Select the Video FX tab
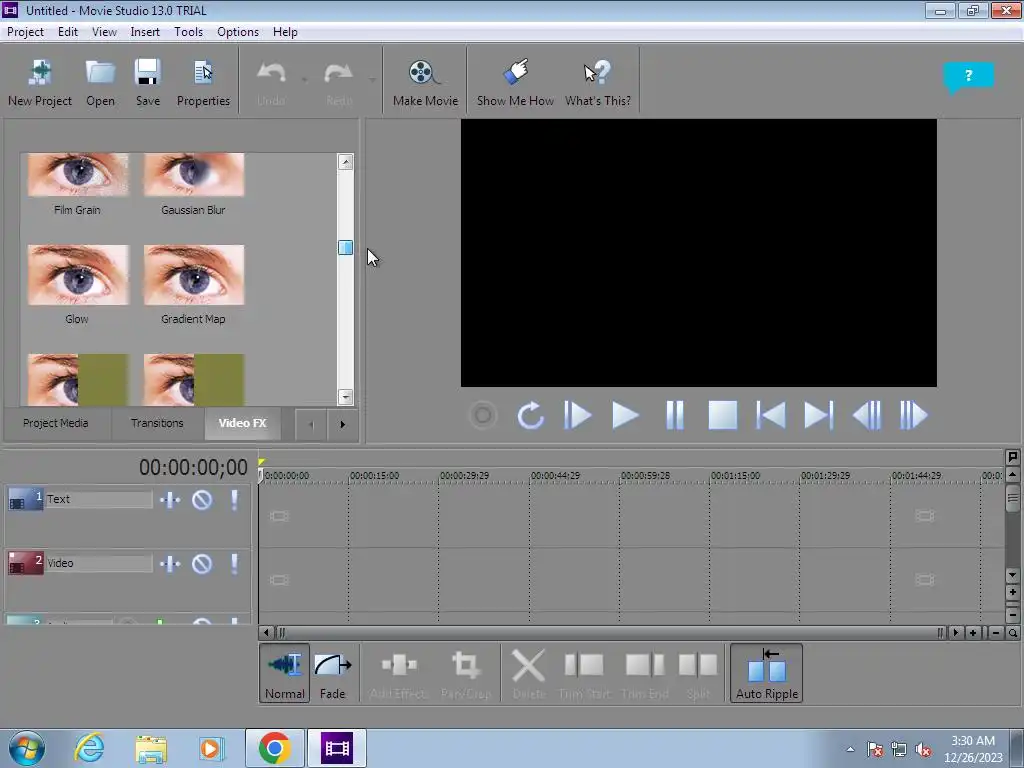This screenshot has width=1024, height=768. 242,423
